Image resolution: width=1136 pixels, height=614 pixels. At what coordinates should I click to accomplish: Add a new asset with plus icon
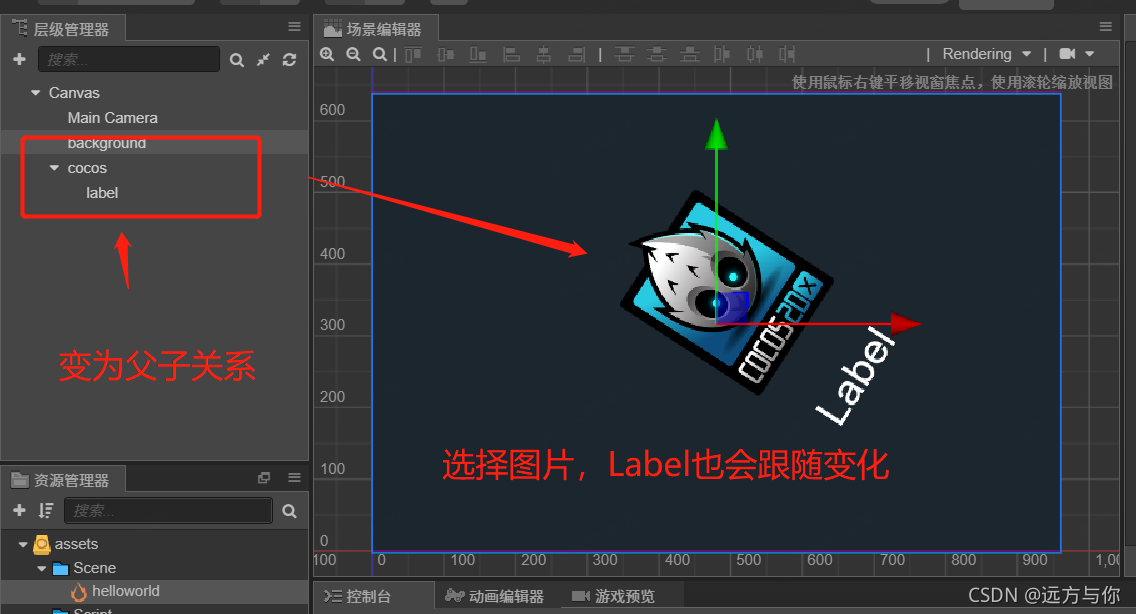pyautogui.click(x=20, y=510)
